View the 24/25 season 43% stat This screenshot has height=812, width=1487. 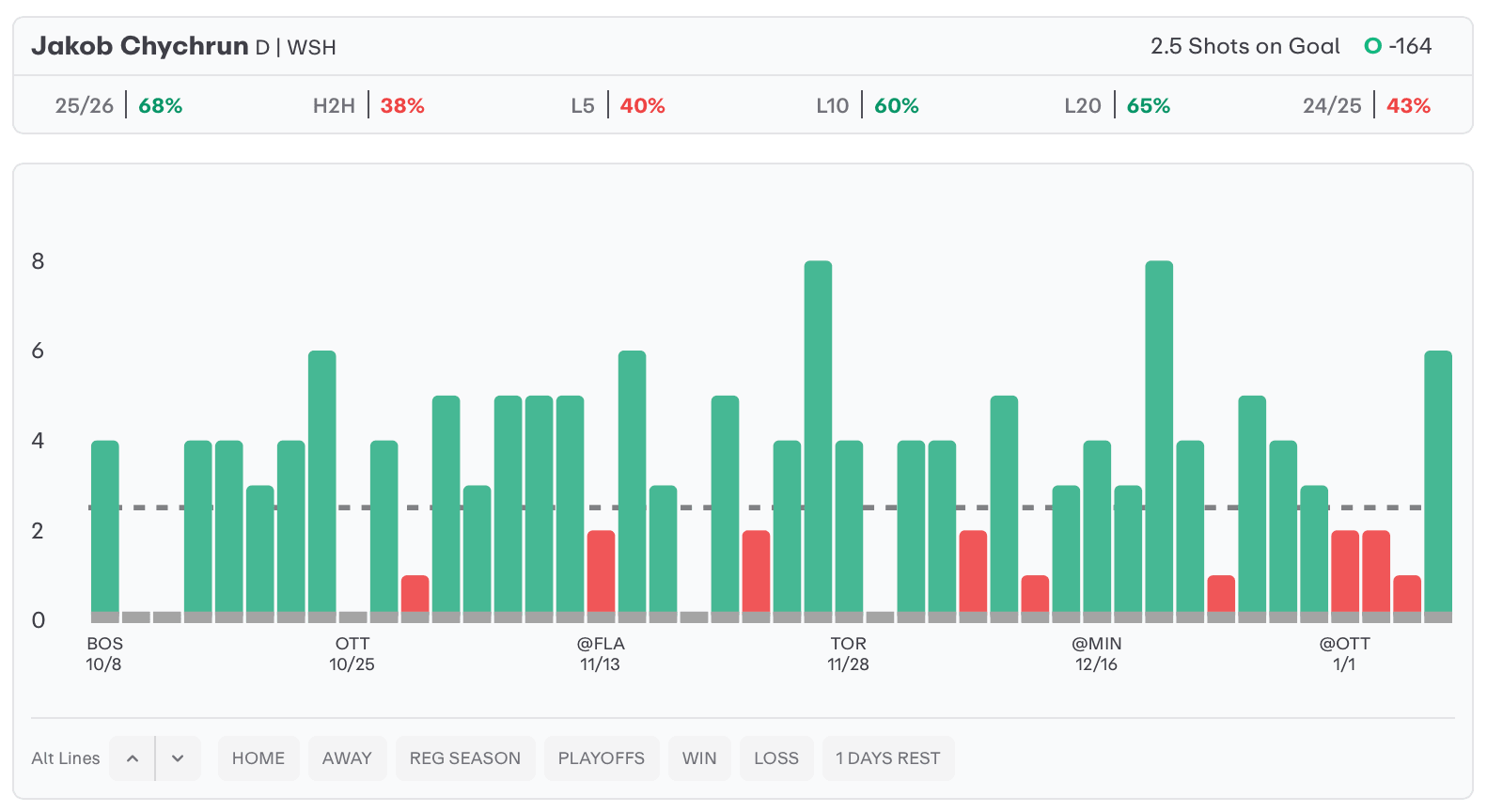pos(1366,105)
